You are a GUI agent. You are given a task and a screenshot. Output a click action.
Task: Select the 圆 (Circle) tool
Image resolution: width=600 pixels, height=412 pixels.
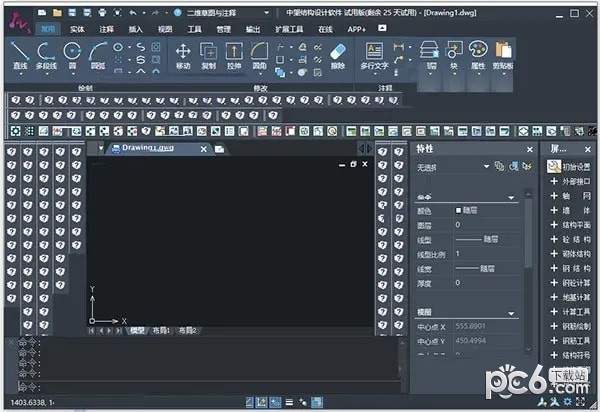coord(72,54)
